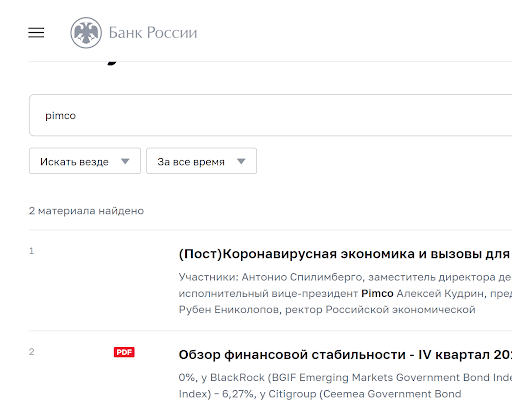The height and width of the screenshot is (408, 512).
Task: Click the snippet line starting with Рубен Ениколопов
Action: pyautogui.click(x=327, y=310)
